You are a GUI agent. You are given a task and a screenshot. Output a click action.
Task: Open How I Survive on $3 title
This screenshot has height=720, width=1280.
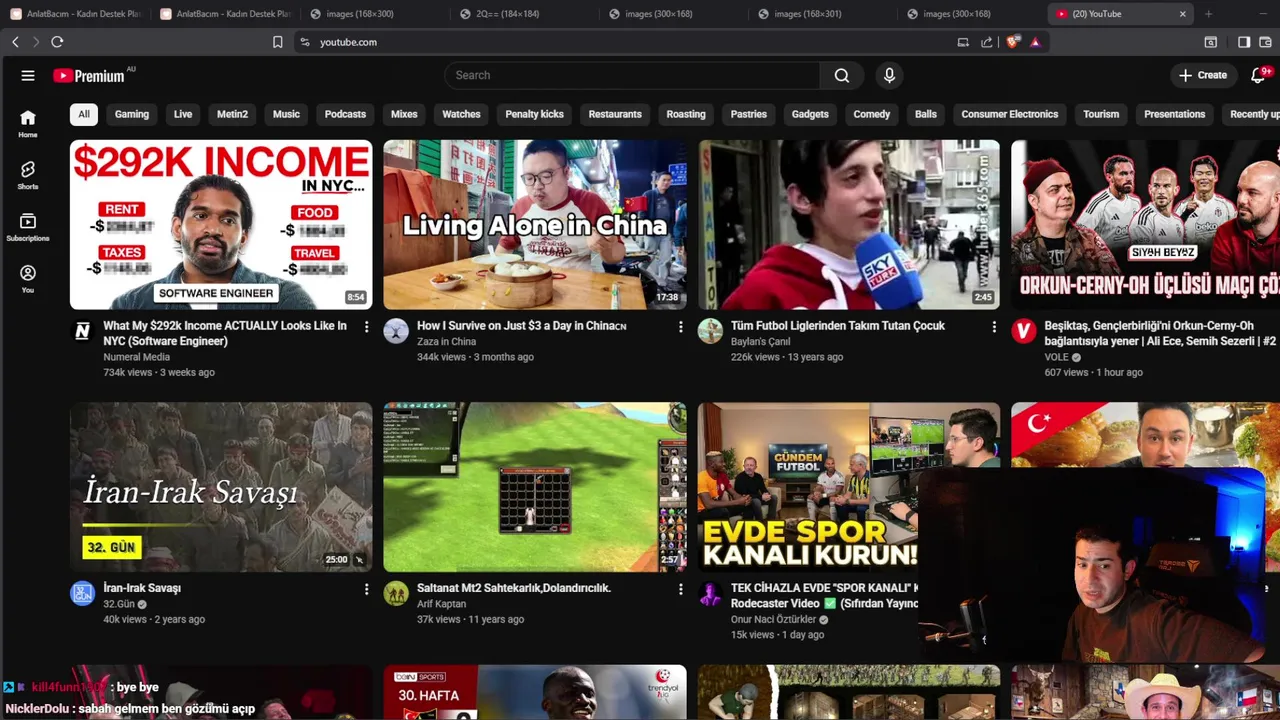point(521,326)
